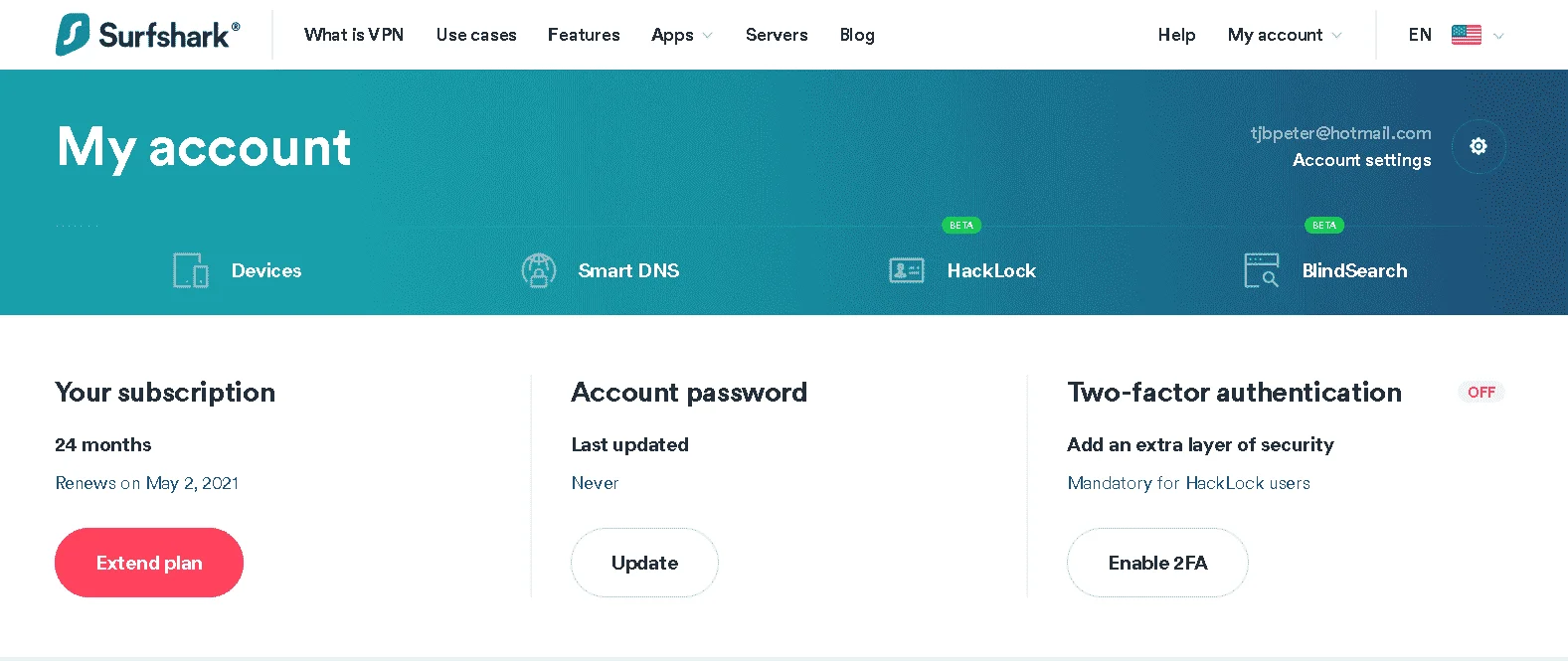Click the Enable 2FA button
The width and height of the screenshot is (1568, 661).
(x=1157, y=563)
